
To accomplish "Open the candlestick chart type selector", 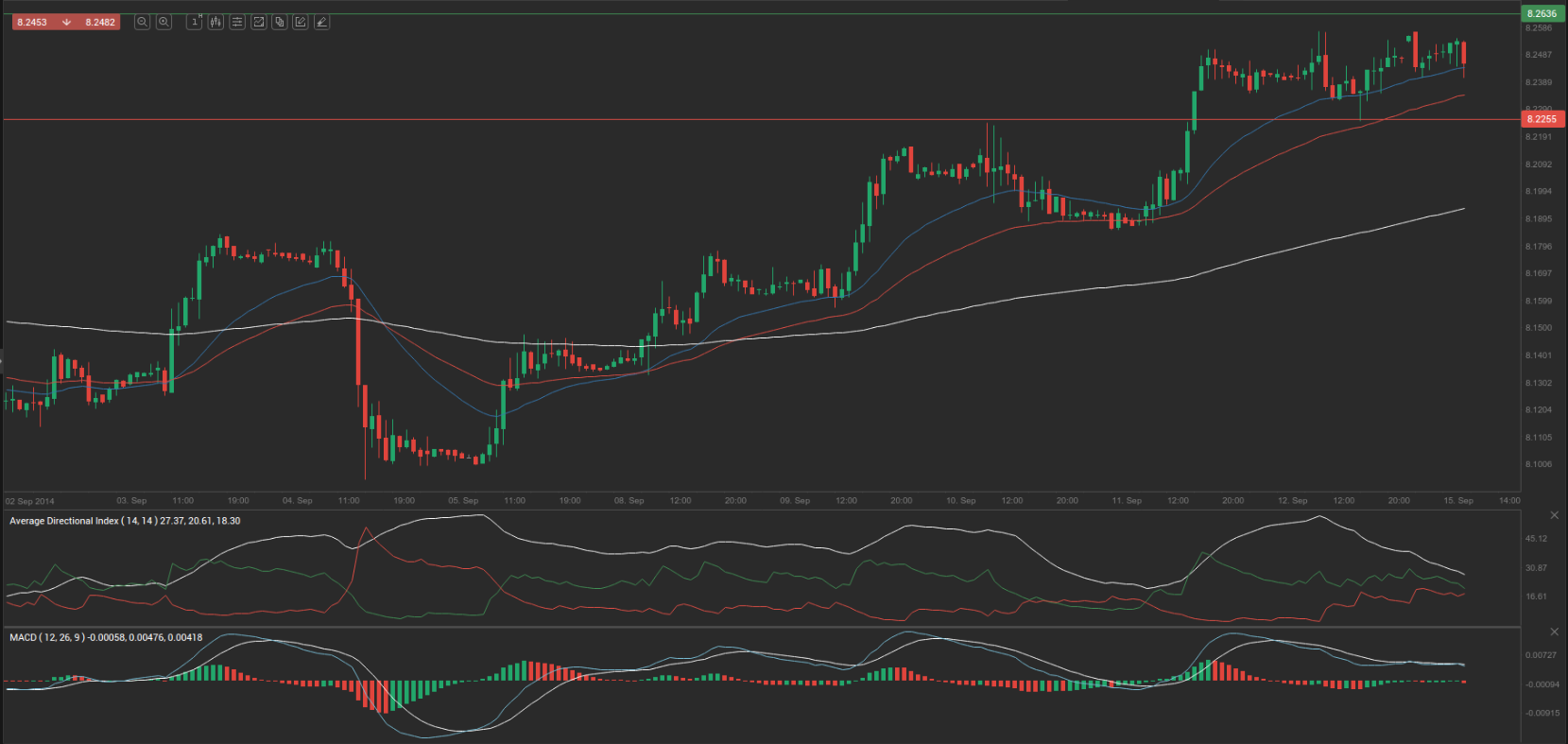I will click(215, 22).
